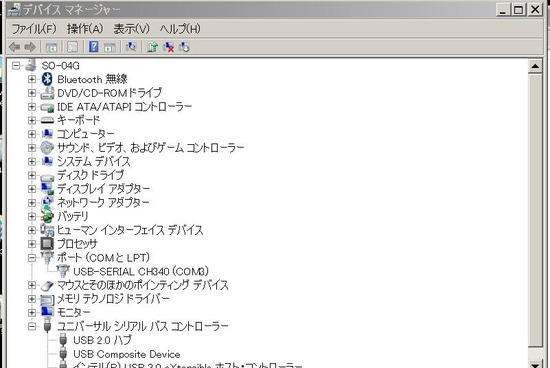Viewport: 550px width, 368px height.
Task: Click the Uninstall device red X icon
Action: [169, 47]
